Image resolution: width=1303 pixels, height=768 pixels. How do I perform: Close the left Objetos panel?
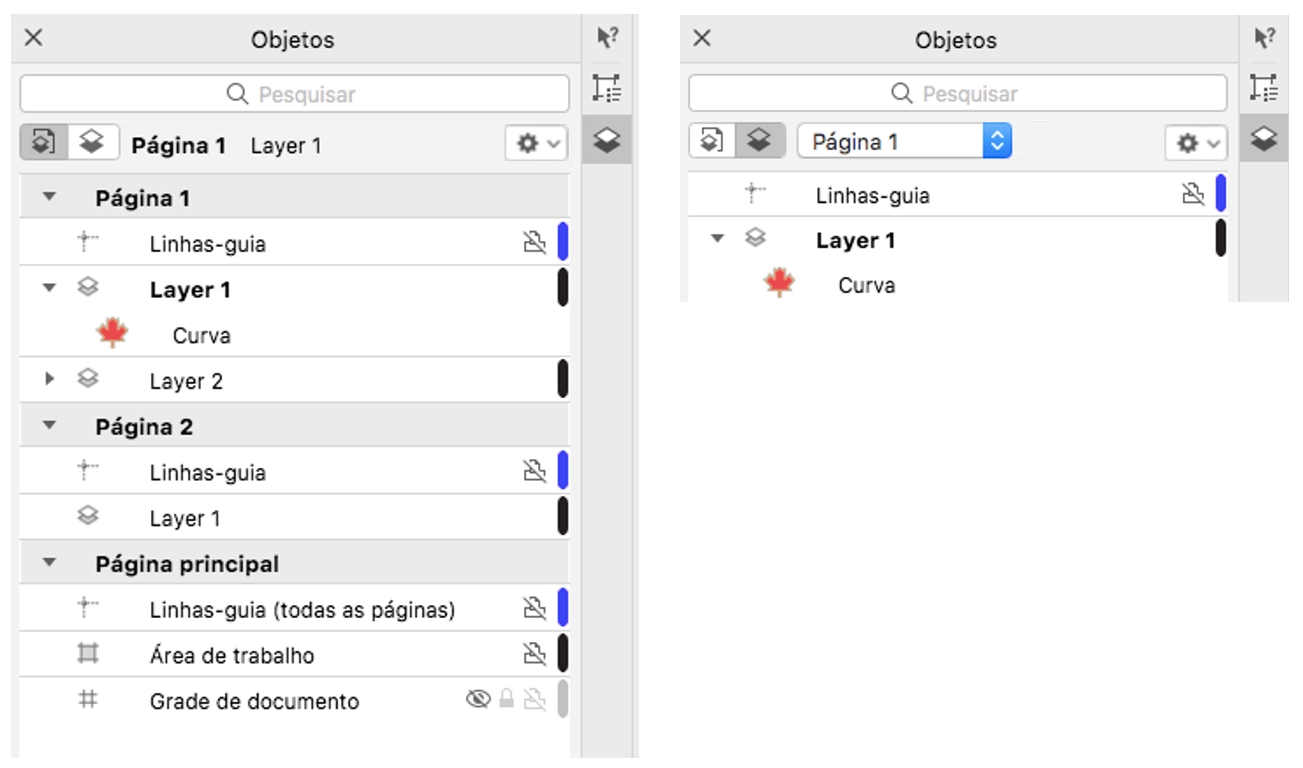[33, 38]
